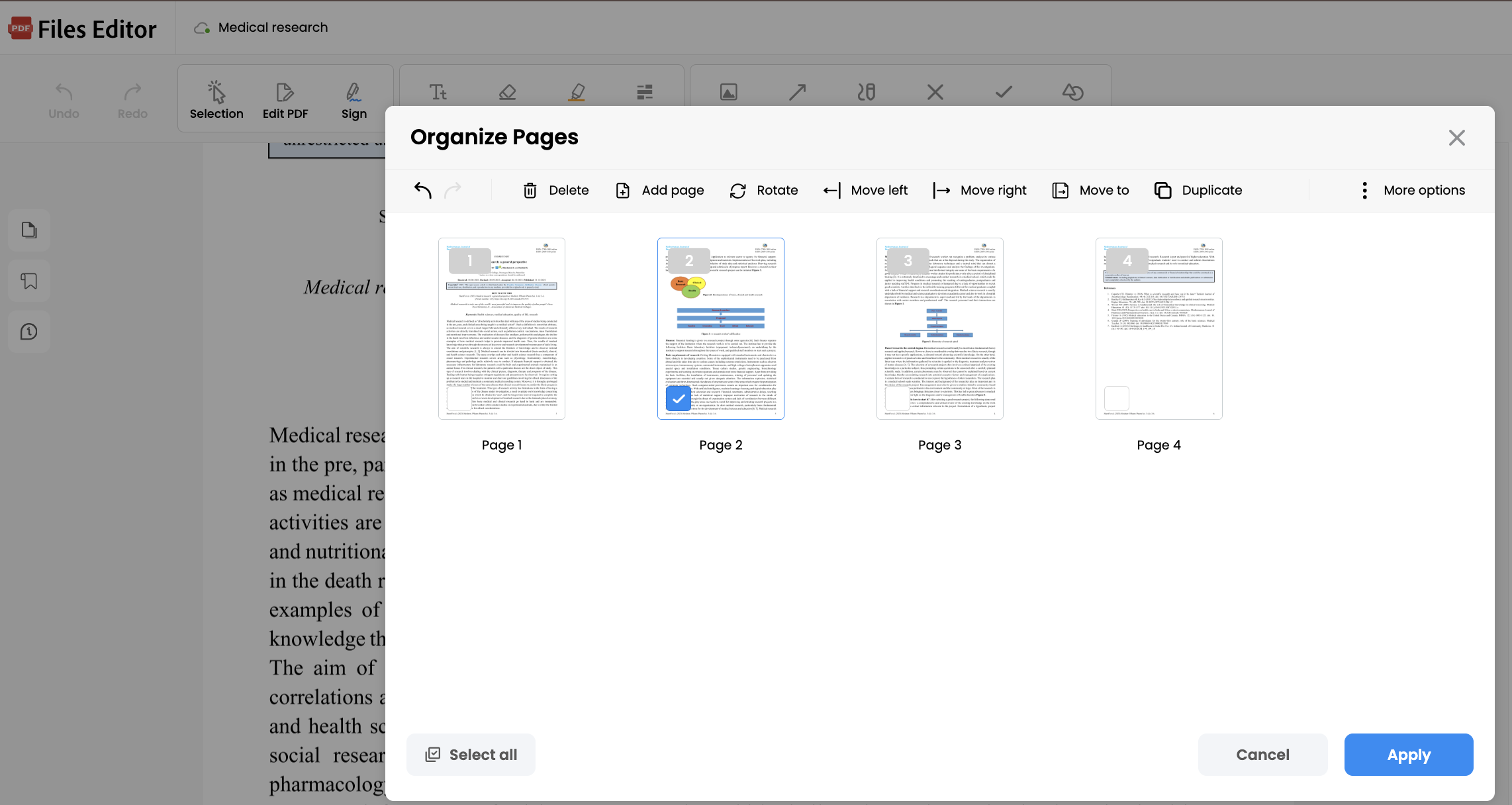Viewport: 1512px width, 805px height.
Task: Click the check mark tool
Action: pos(1004,93)
